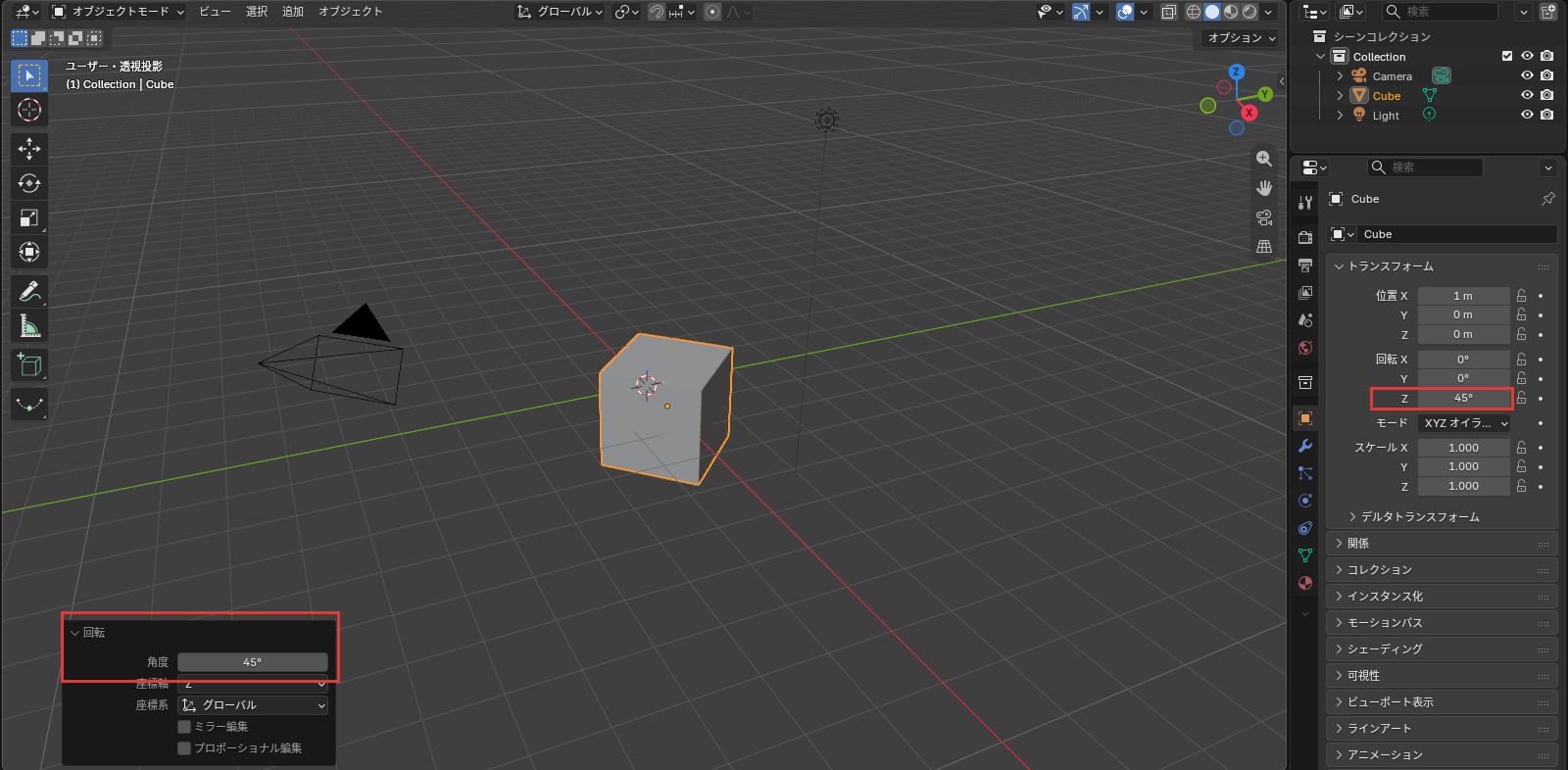Open the オブジェクト menu
Image resolution: width=1568 pixels, height=770 pixels.
coord(350,12)
